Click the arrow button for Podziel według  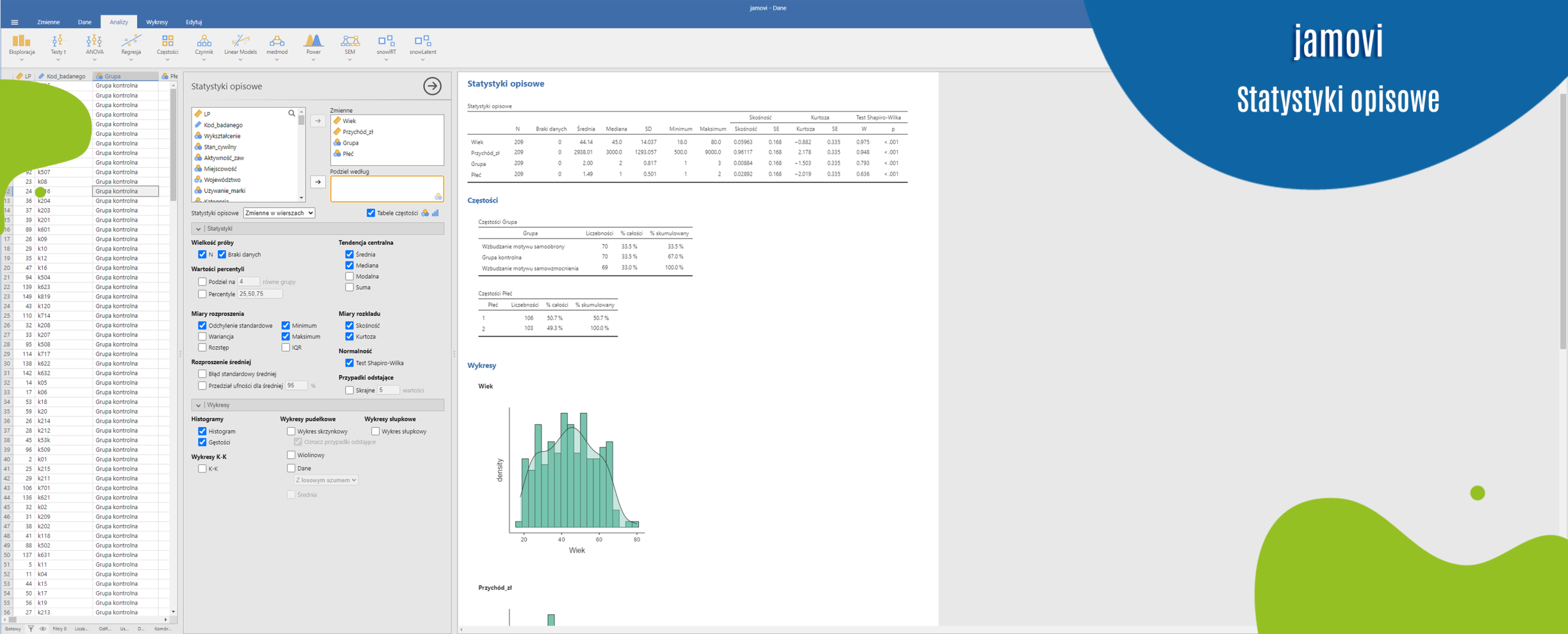(317, 182)
